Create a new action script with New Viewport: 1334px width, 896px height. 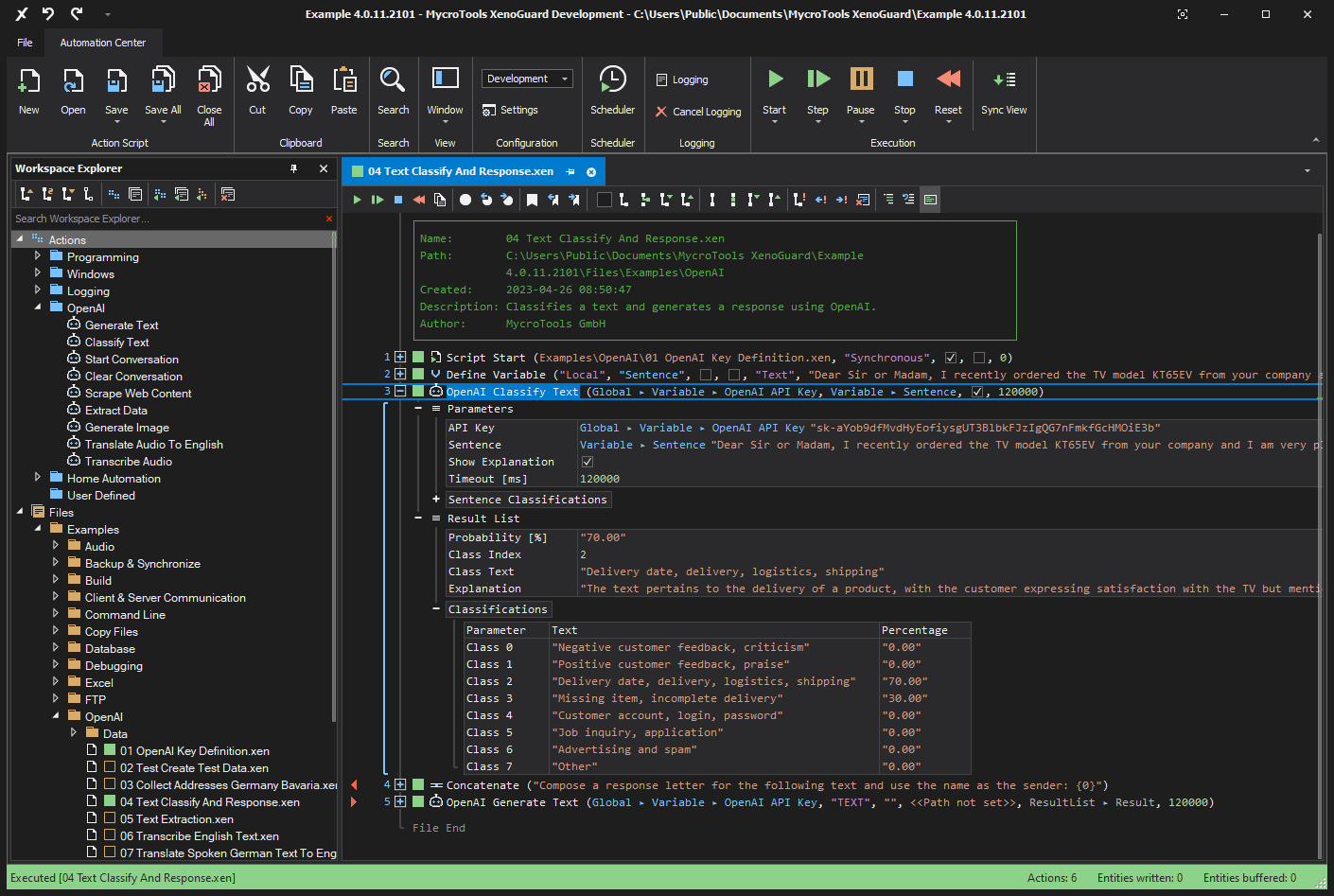29,91
